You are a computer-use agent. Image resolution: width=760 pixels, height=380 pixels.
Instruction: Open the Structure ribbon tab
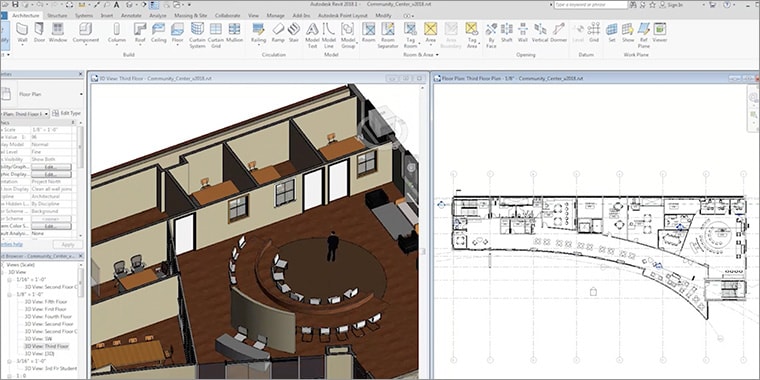pos(57,16)
